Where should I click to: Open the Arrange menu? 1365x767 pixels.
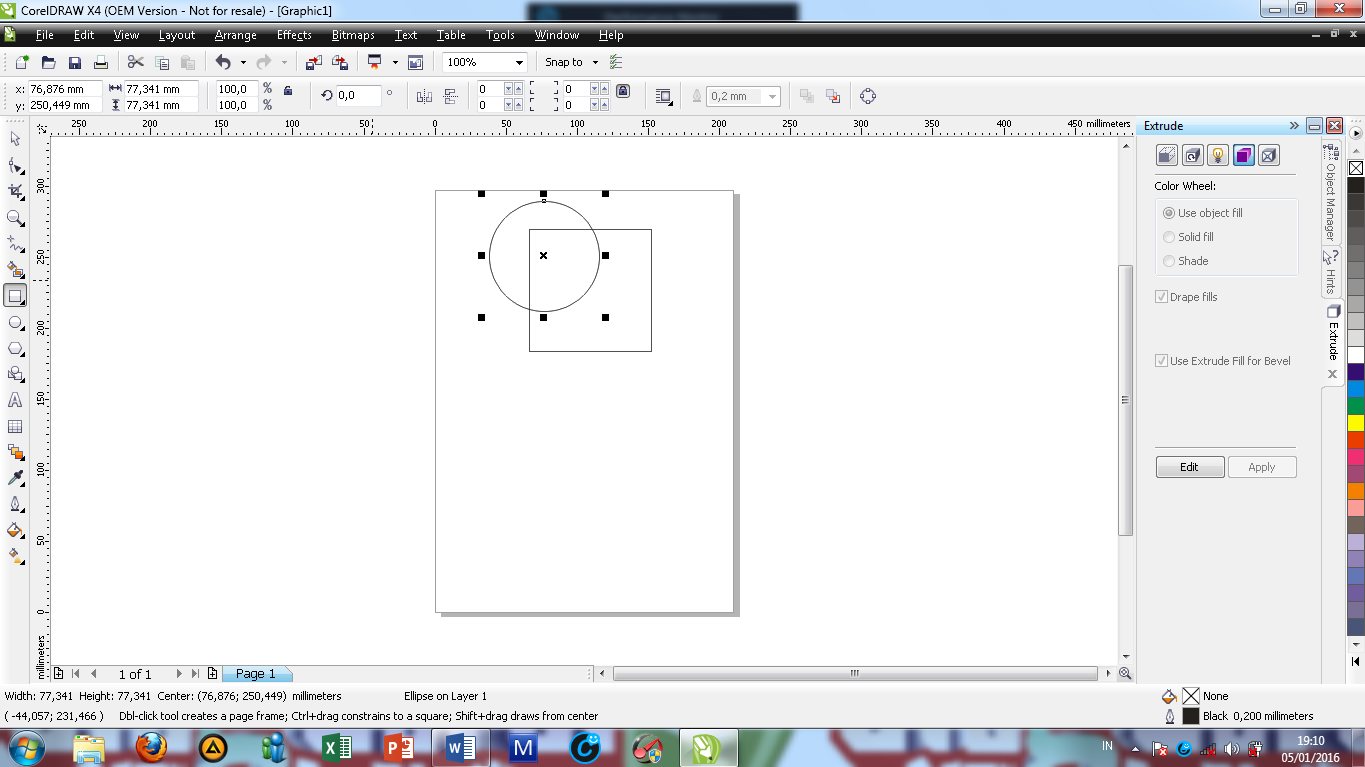coord(235,35)
